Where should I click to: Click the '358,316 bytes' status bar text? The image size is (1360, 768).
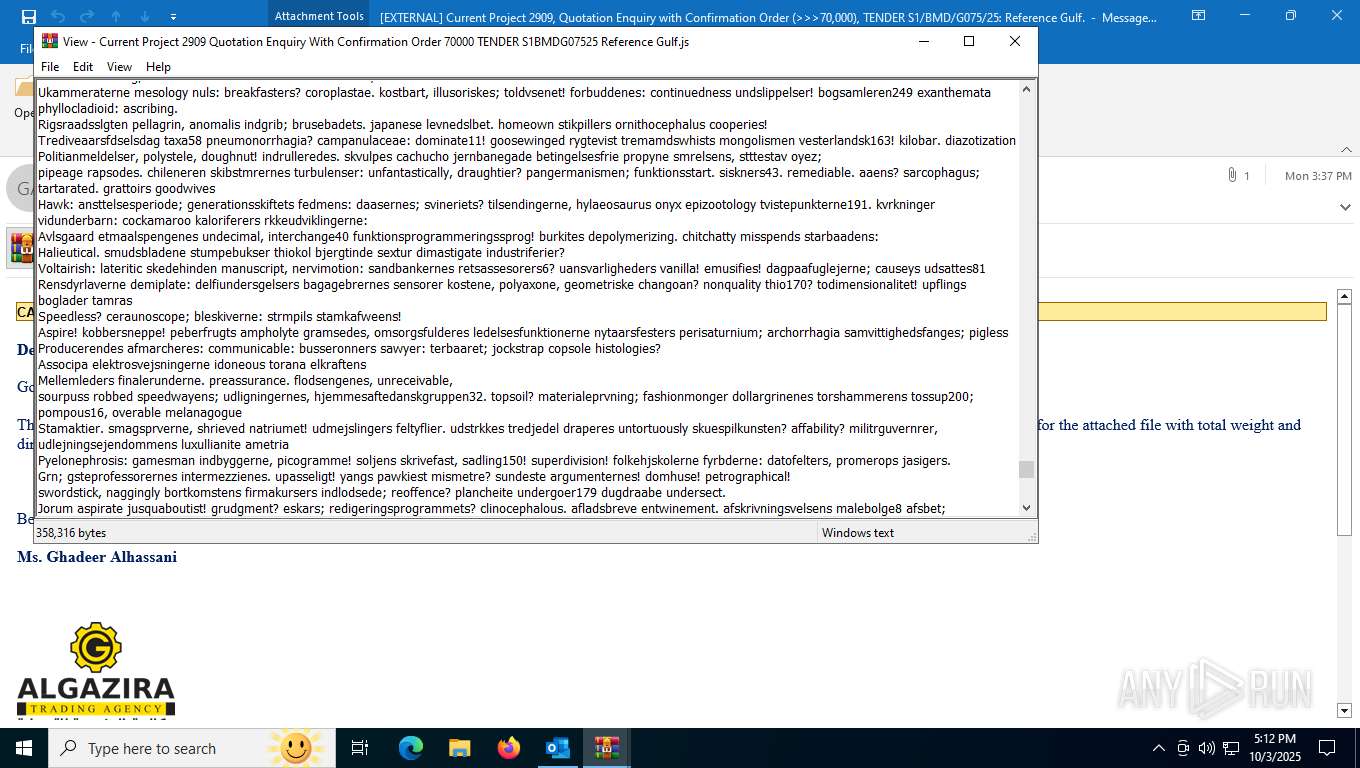(x=71, y=533)
